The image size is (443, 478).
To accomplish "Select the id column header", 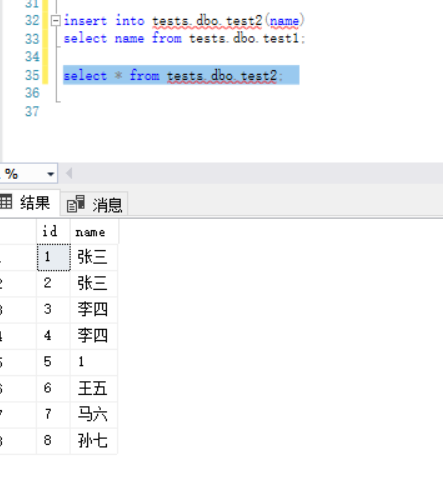I will click(x=53, y=231).
